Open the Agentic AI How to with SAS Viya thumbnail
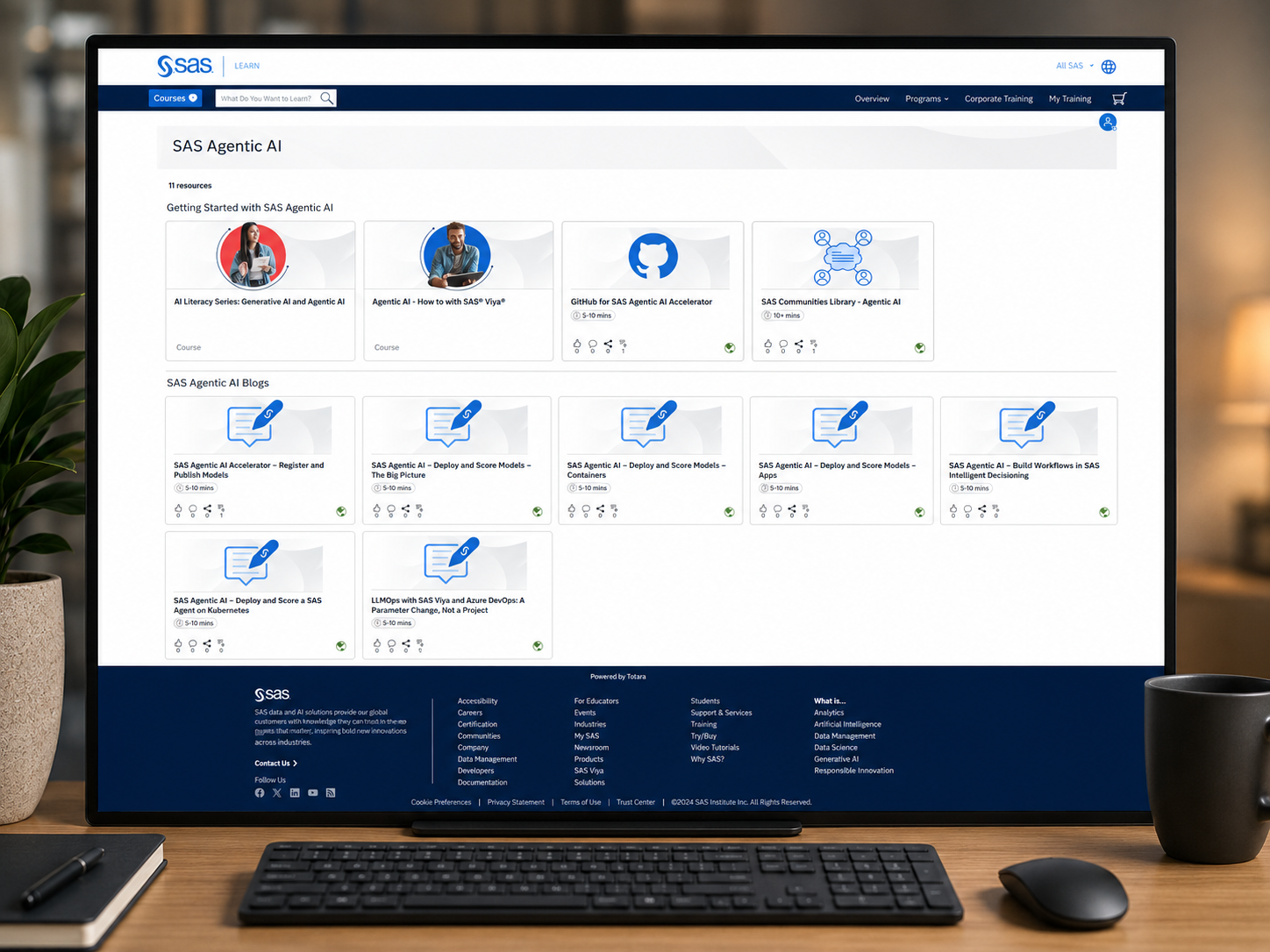 click(458, 255)
